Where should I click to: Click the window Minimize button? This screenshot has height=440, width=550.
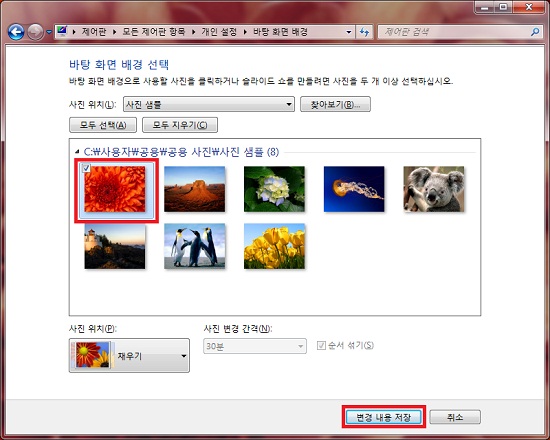[485, 7]
